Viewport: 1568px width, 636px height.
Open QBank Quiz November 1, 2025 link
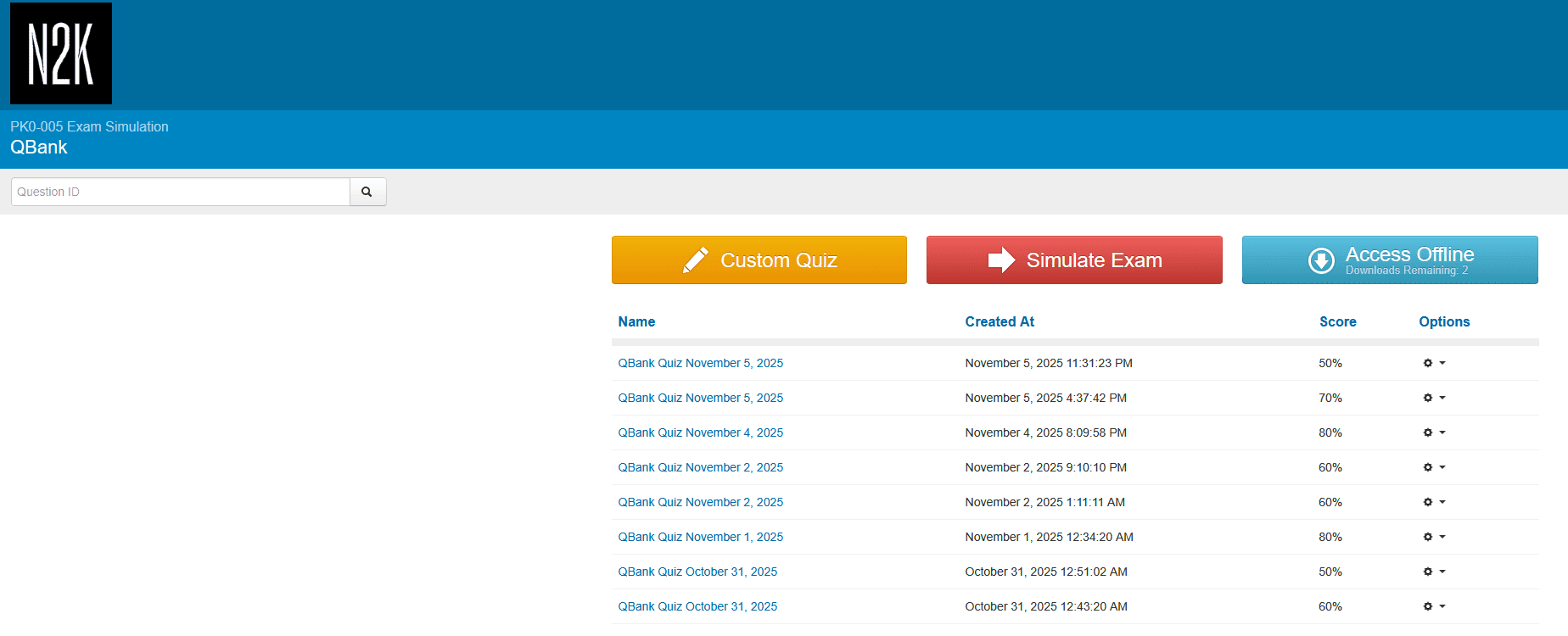[700, 537]
